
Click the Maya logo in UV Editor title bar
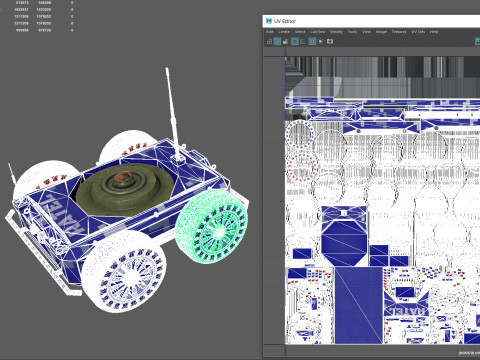269,21
